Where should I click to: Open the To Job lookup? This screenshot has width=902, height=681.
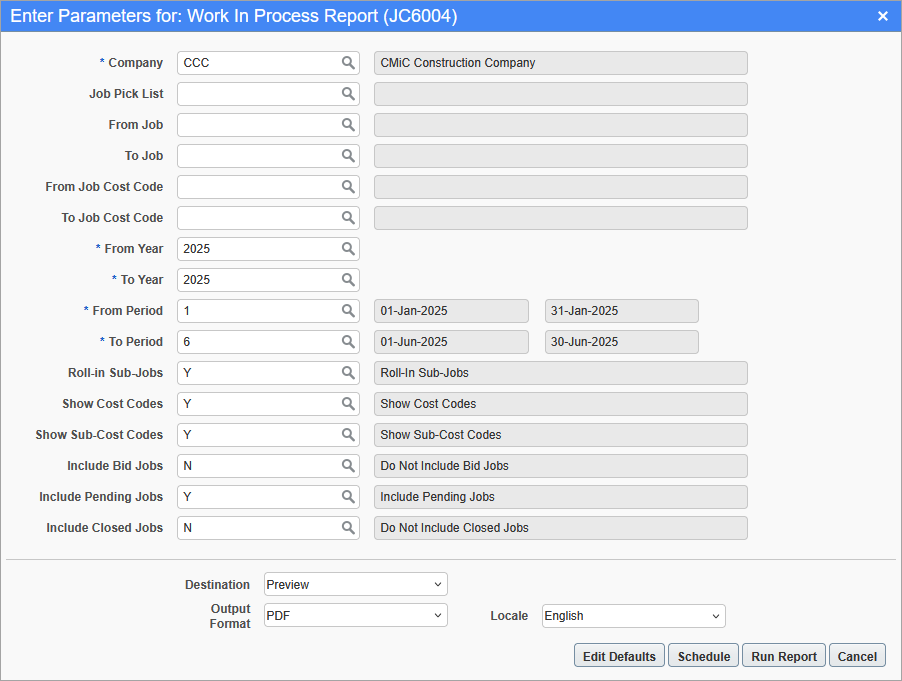coord(349,155)
